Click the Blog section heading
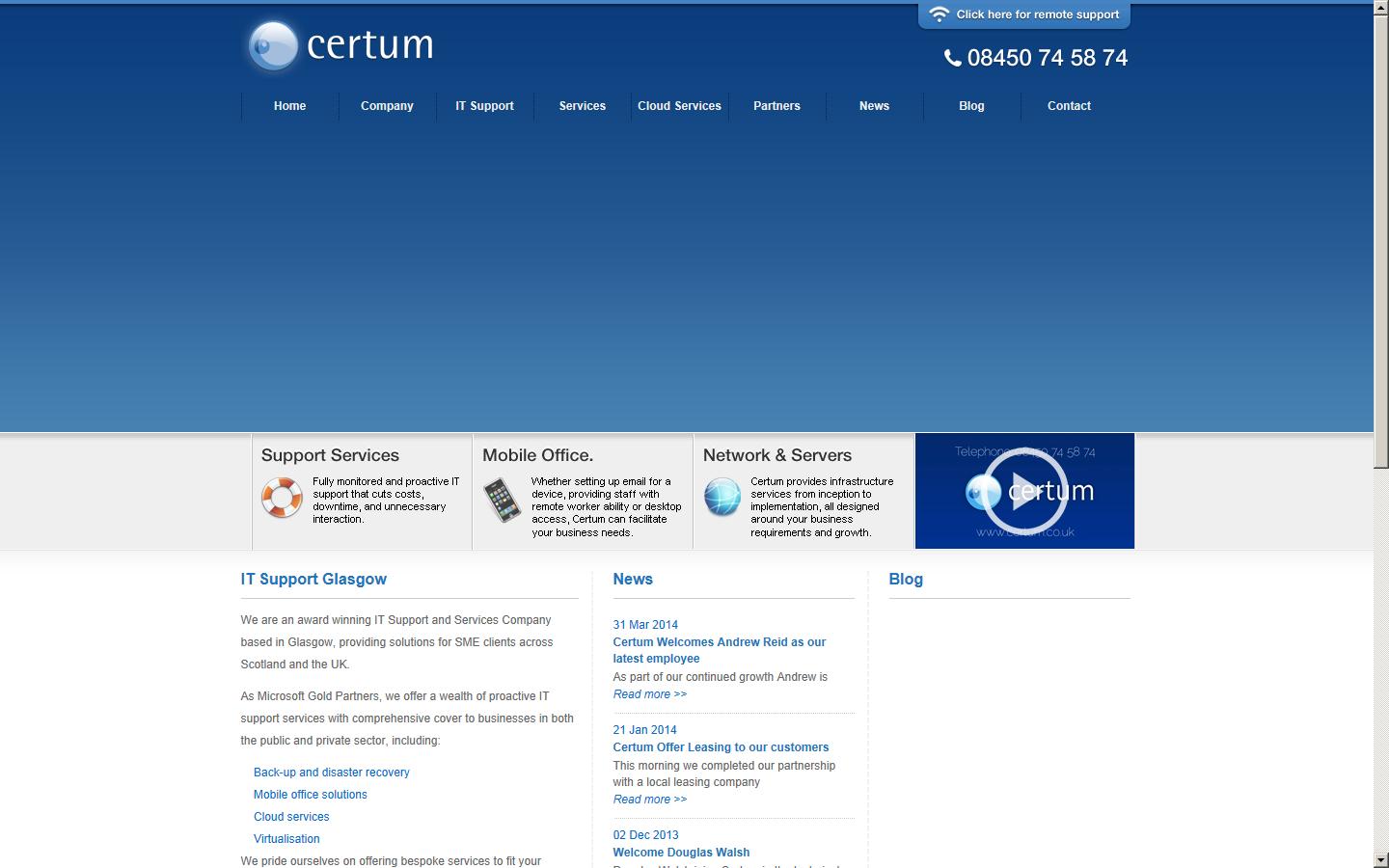The height and width of the screenshot is (868, 1389). (906, 580)
